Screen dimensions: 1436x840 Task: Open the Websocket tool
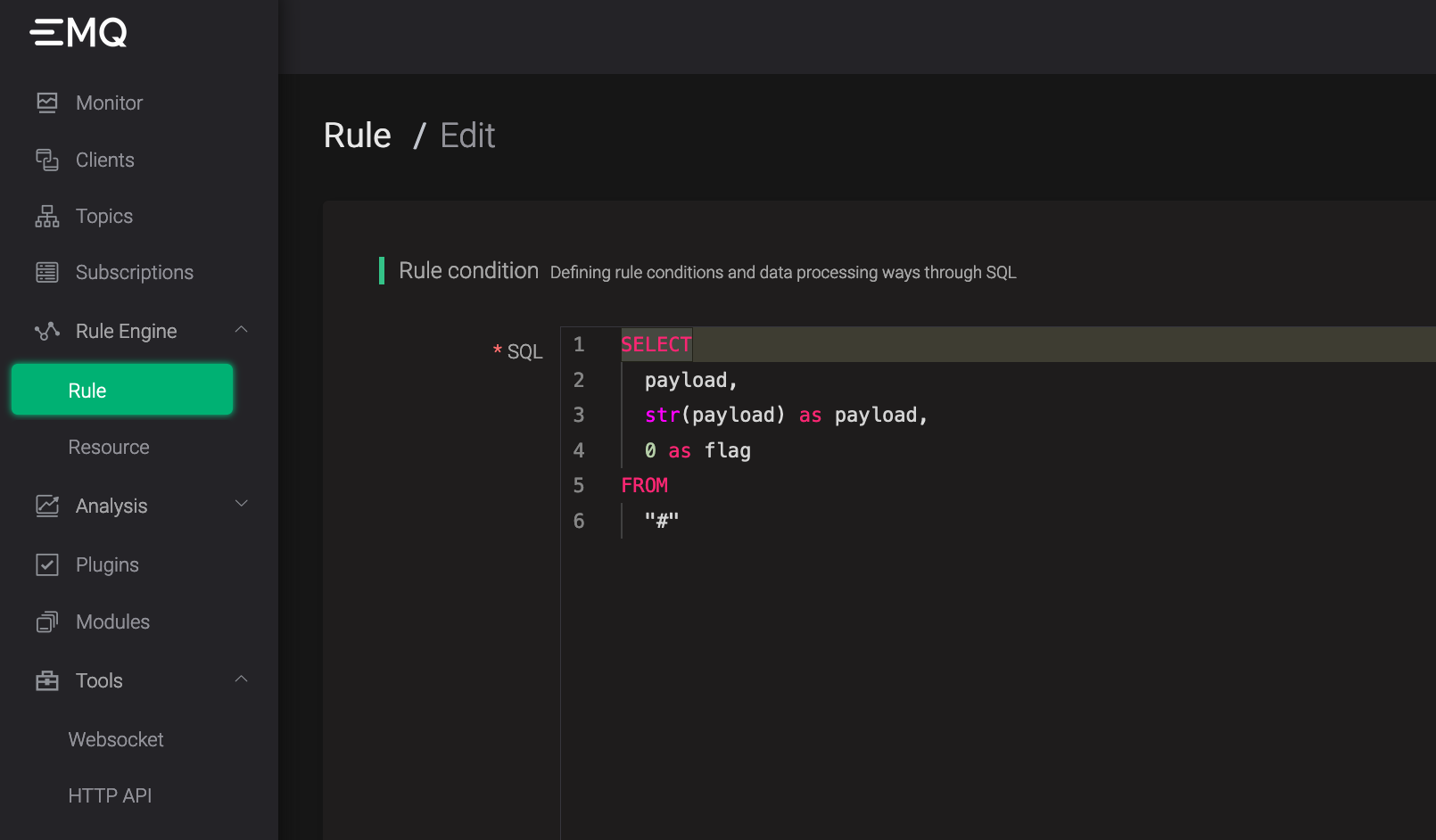point(116,739)
